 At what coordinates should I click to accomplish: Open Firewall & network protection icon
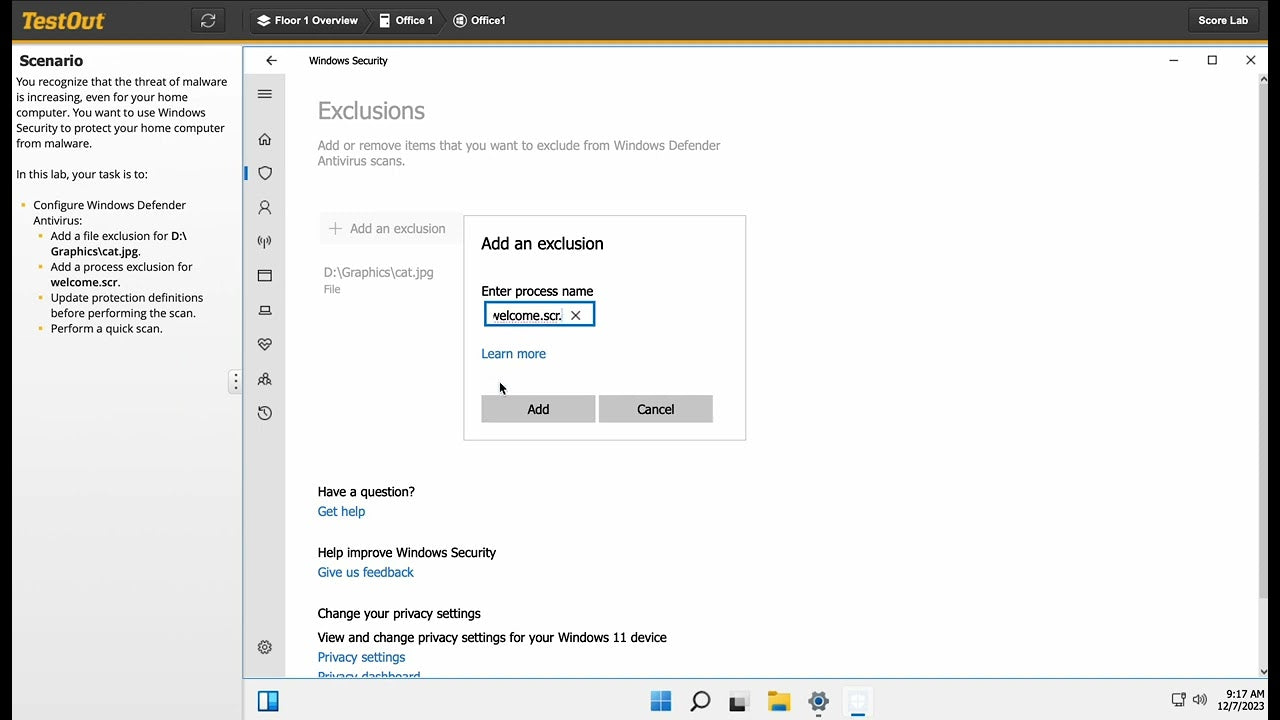(x=265, y=241)
